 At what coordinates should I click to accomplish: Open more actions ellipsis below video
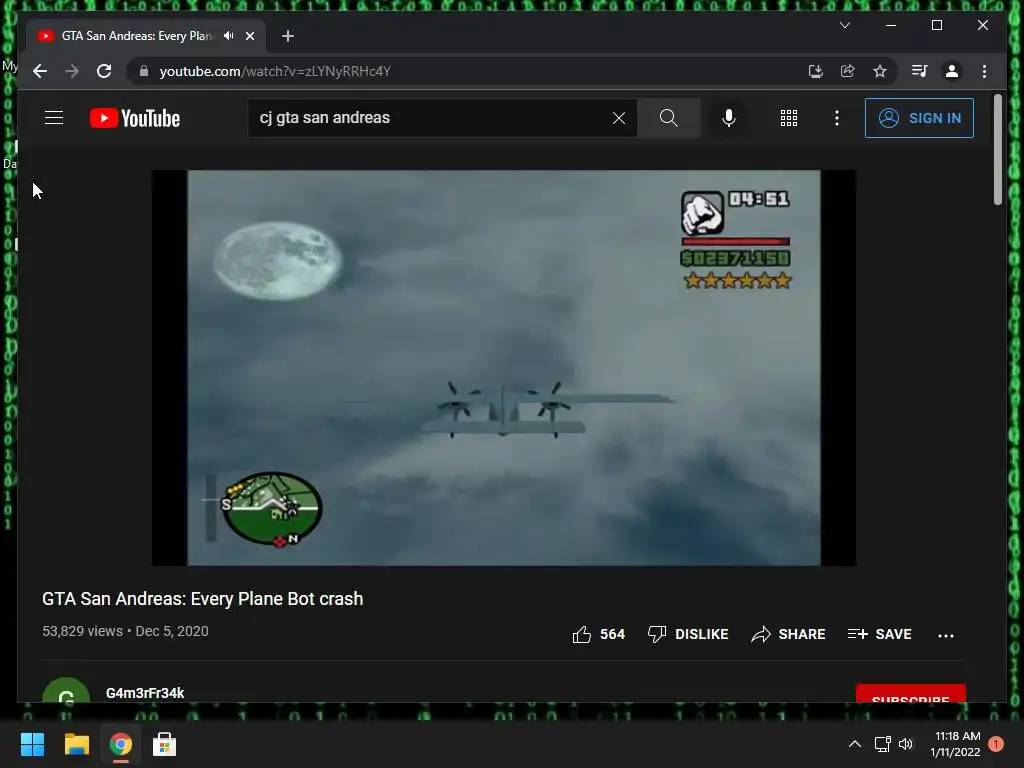coord(946,635)
